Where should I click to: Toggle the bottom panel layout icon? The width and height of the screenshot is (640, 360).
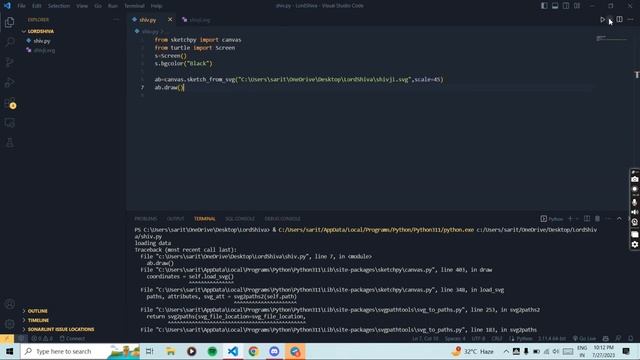(555, 6)
